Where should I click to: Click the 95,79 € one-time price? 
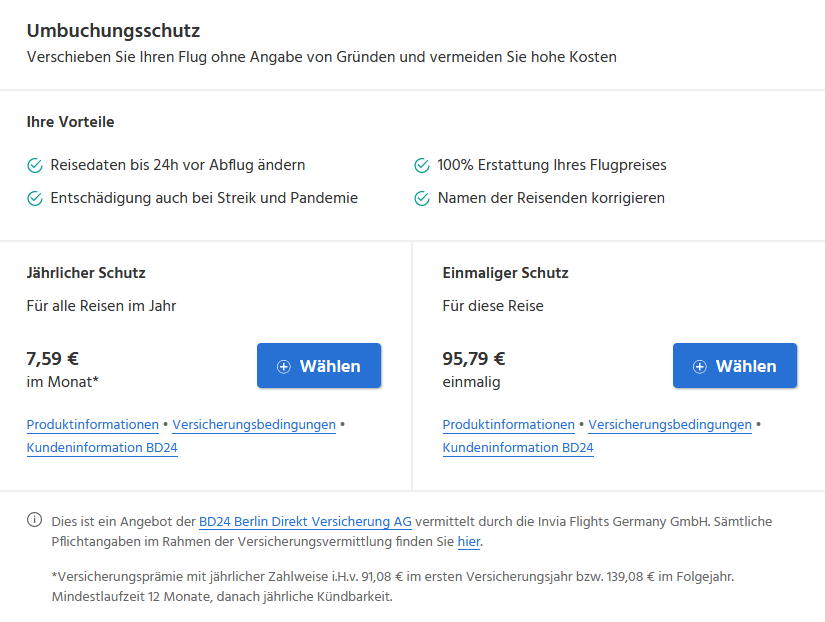pos(474,359)
